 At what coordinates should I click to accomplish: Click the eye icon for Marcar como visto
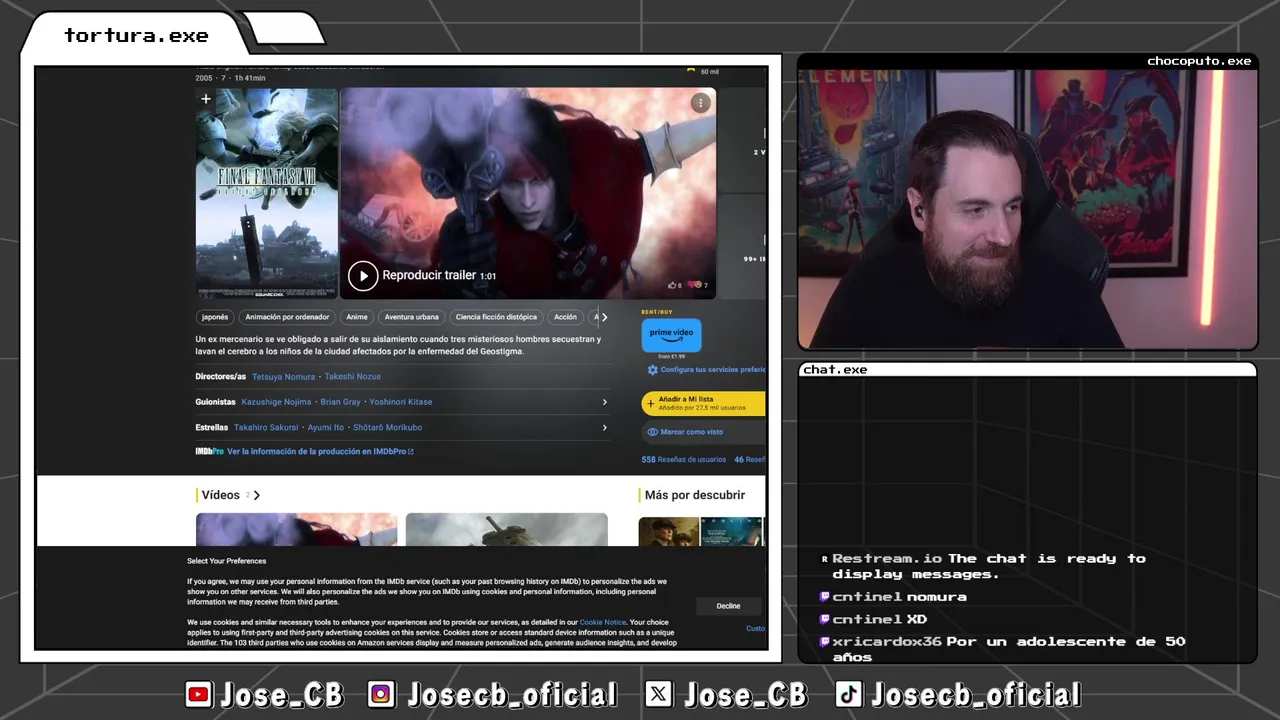(x=652, y=432)
